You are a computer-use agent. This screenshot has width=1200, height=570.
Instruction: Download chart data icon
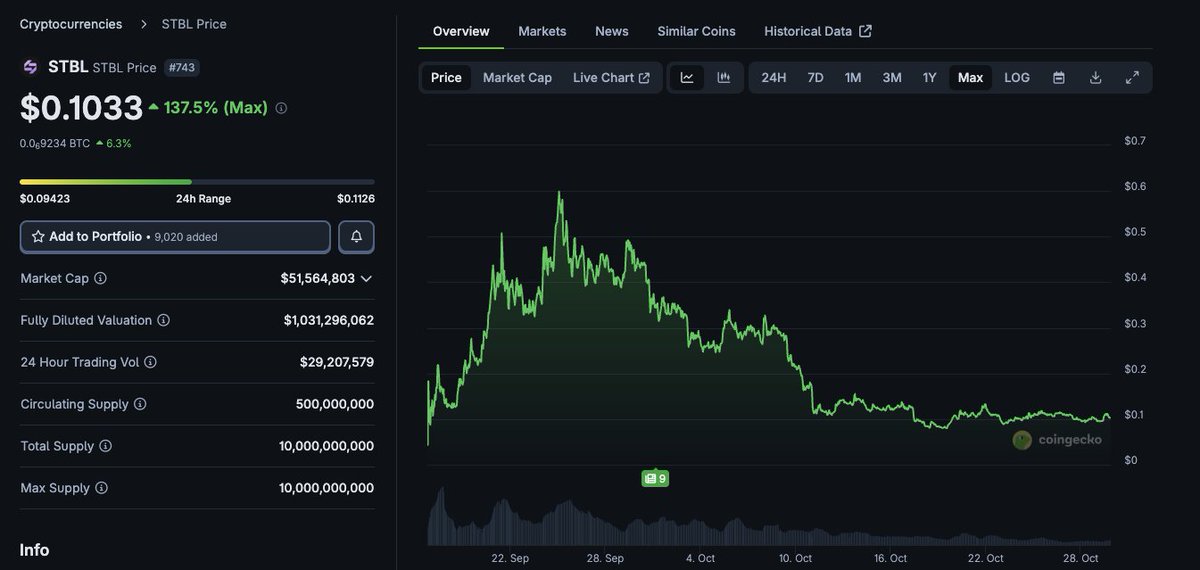point(1095,78)
